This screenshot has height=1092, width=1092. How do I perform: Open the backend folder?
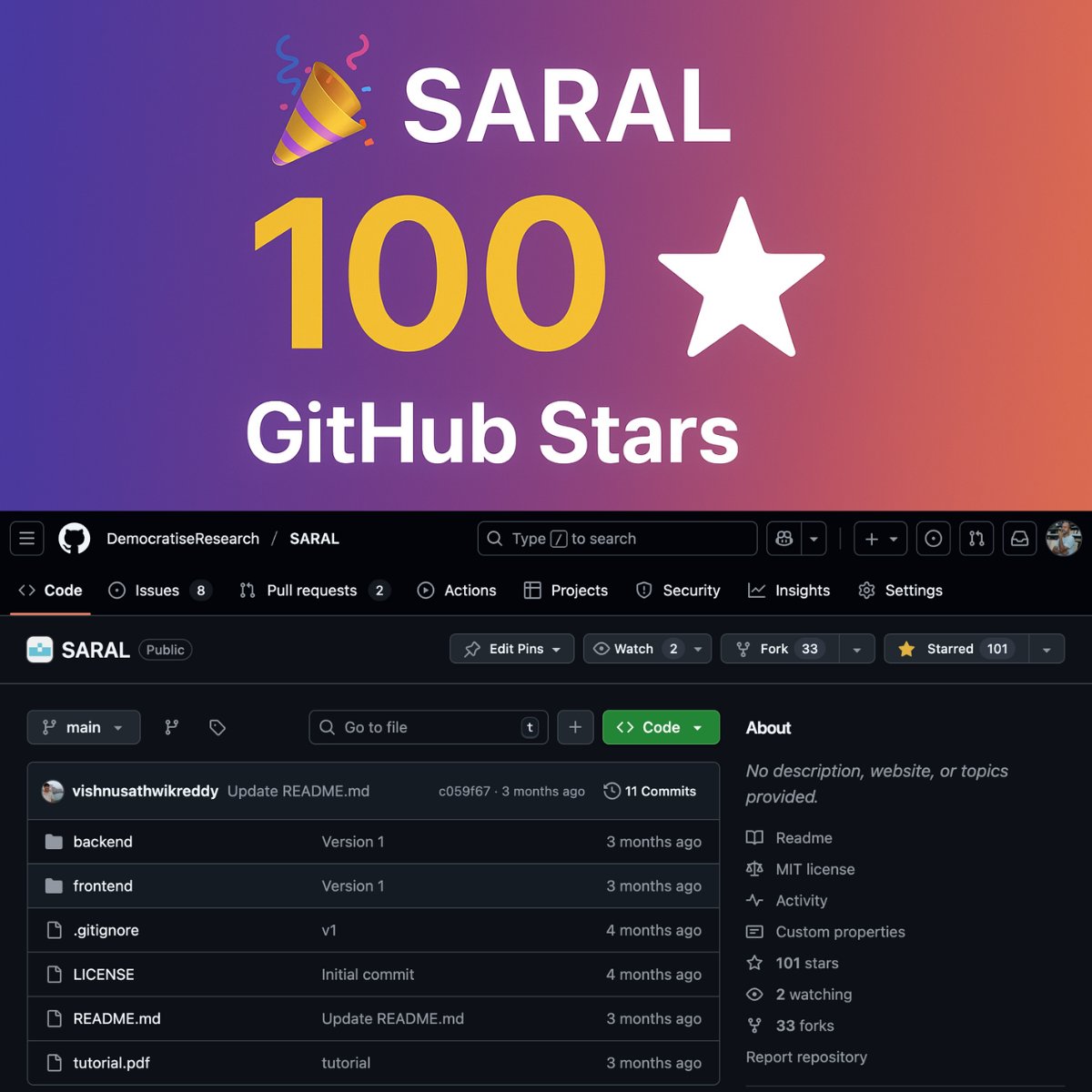point(103,842)
